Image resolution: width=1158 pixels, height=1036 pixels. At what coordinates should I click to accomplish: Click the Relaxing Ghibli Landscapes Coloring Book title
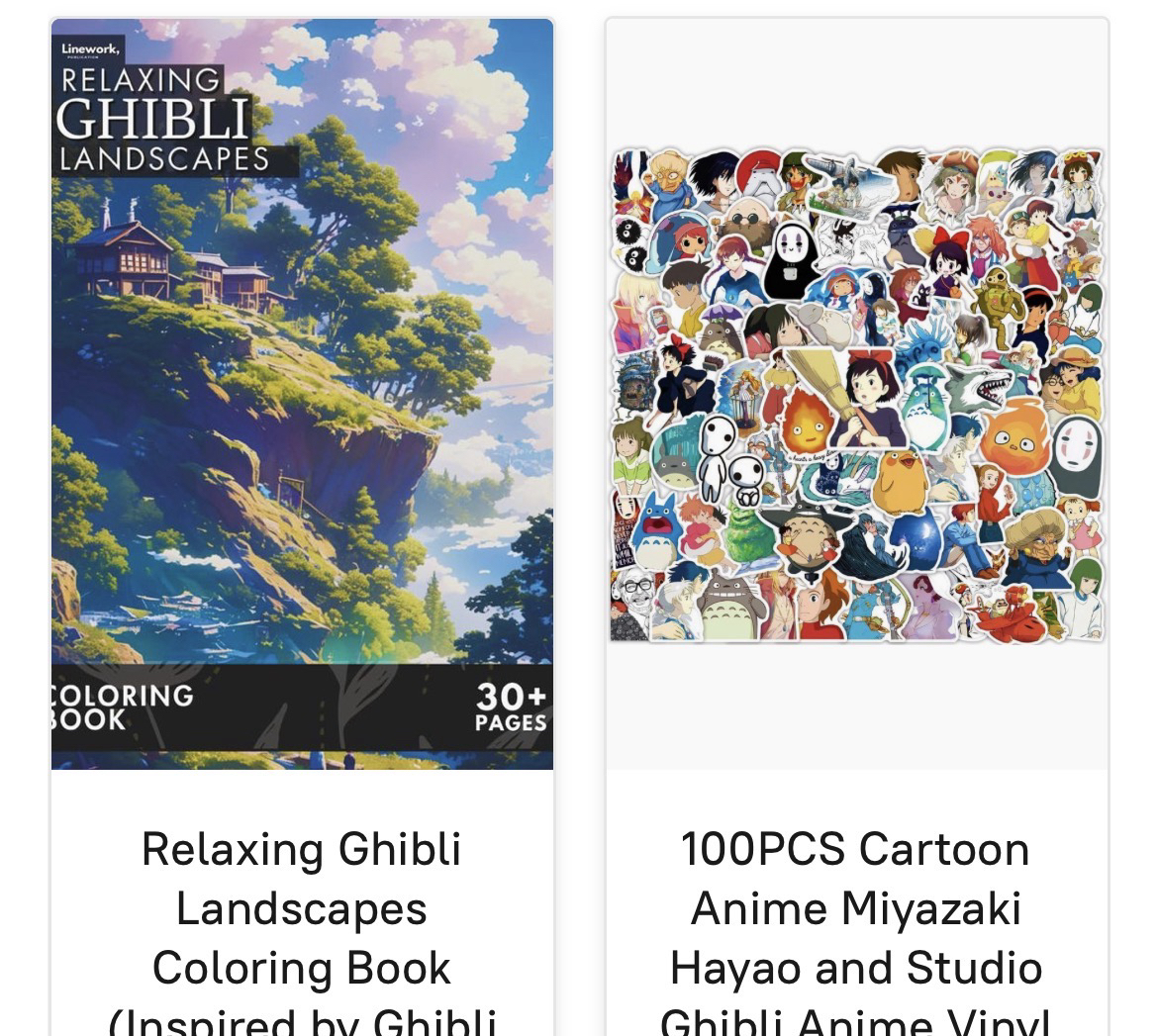[x=302, y=930]
